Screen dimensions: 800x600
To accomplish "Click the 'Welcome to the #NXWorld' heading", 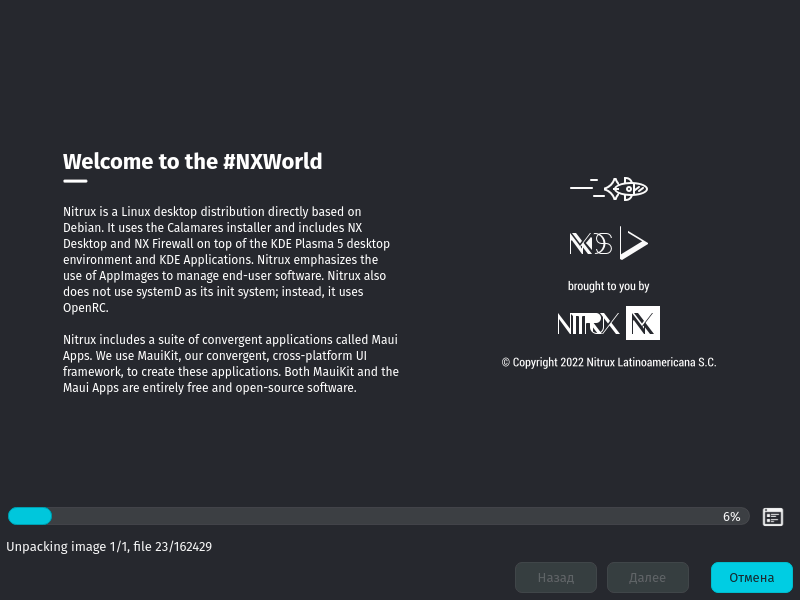I will point(192,161).
